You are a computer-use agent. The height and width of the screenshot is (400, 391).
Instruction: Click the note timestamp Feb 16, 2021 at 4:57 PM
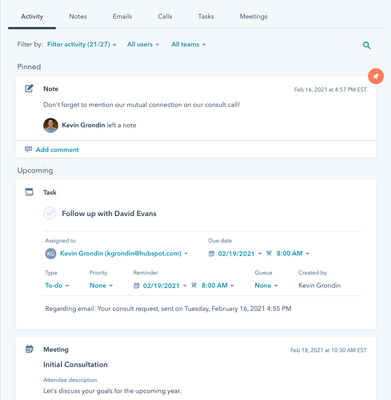pyautogui.click(x=330, y=90)
